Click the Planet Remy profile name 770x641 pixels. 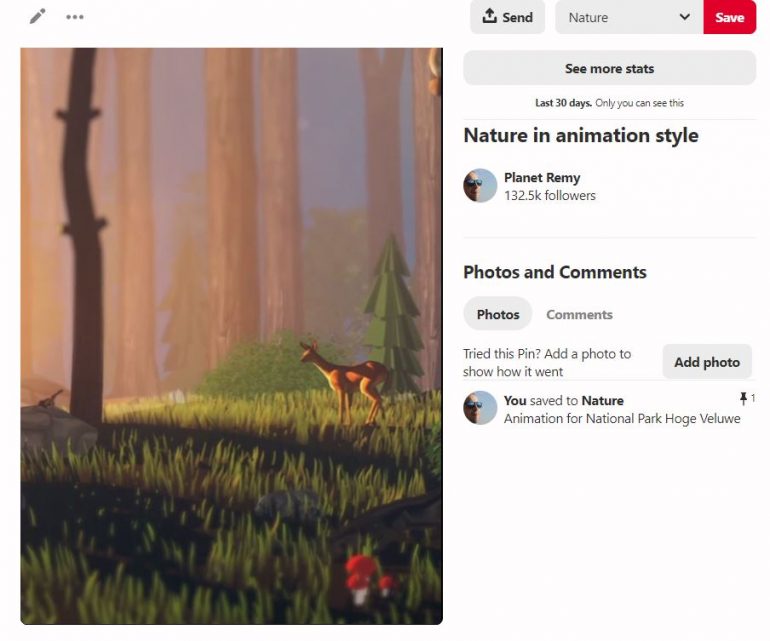pos(542,177)
